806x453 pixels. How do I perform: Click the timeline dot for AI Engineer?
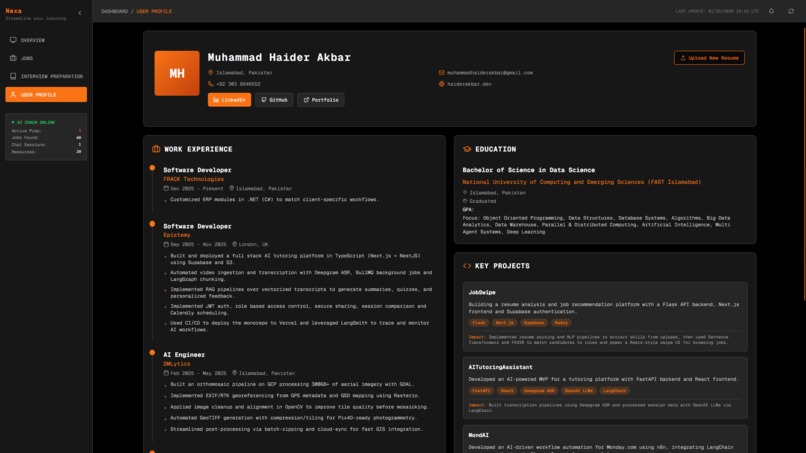(x=152, y=353)
